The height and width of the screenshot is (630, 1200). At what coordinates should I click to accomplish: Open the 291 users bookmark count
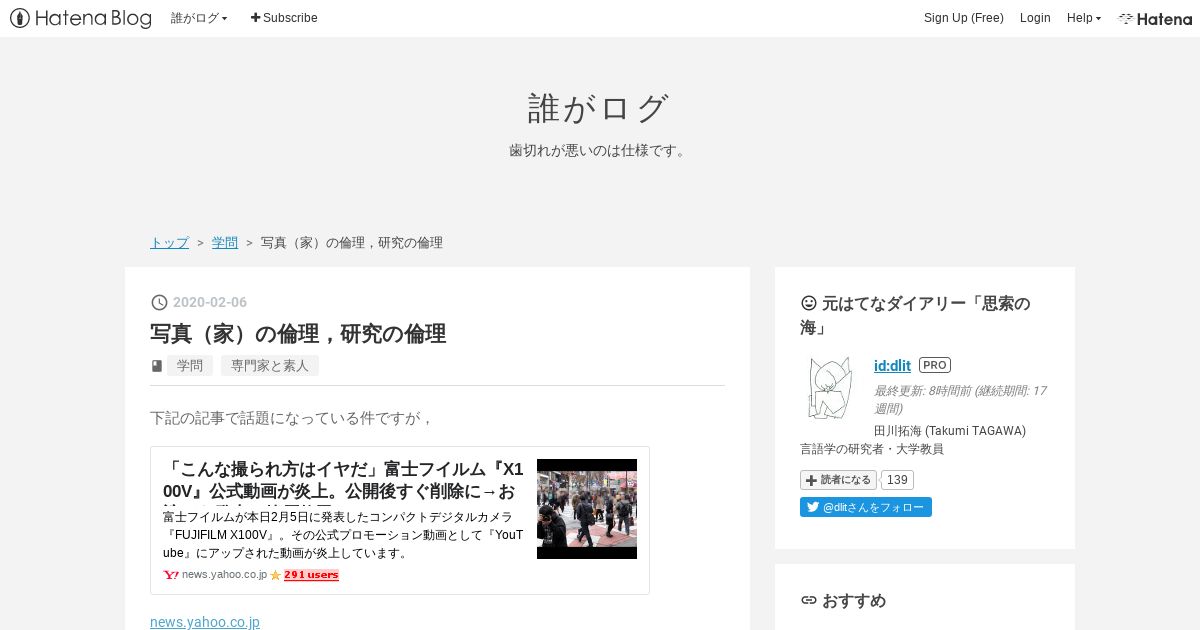point(311,575)
